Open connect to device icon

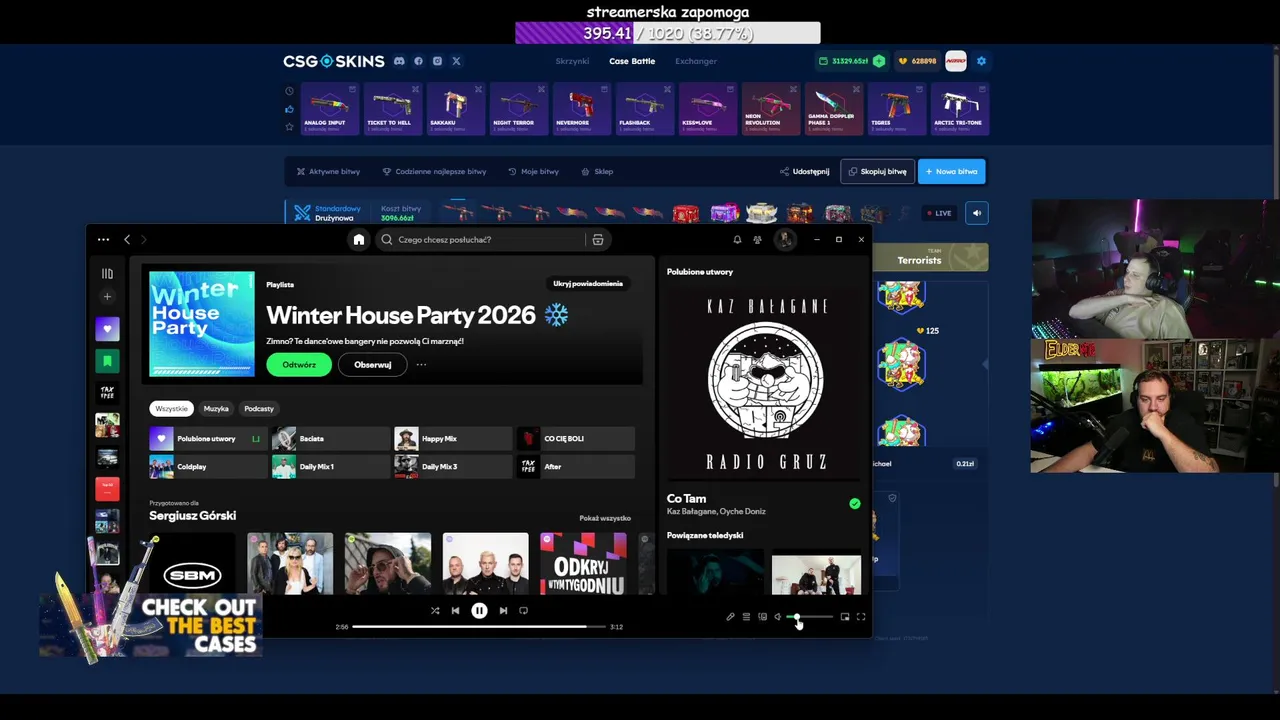tap(762, 617)
